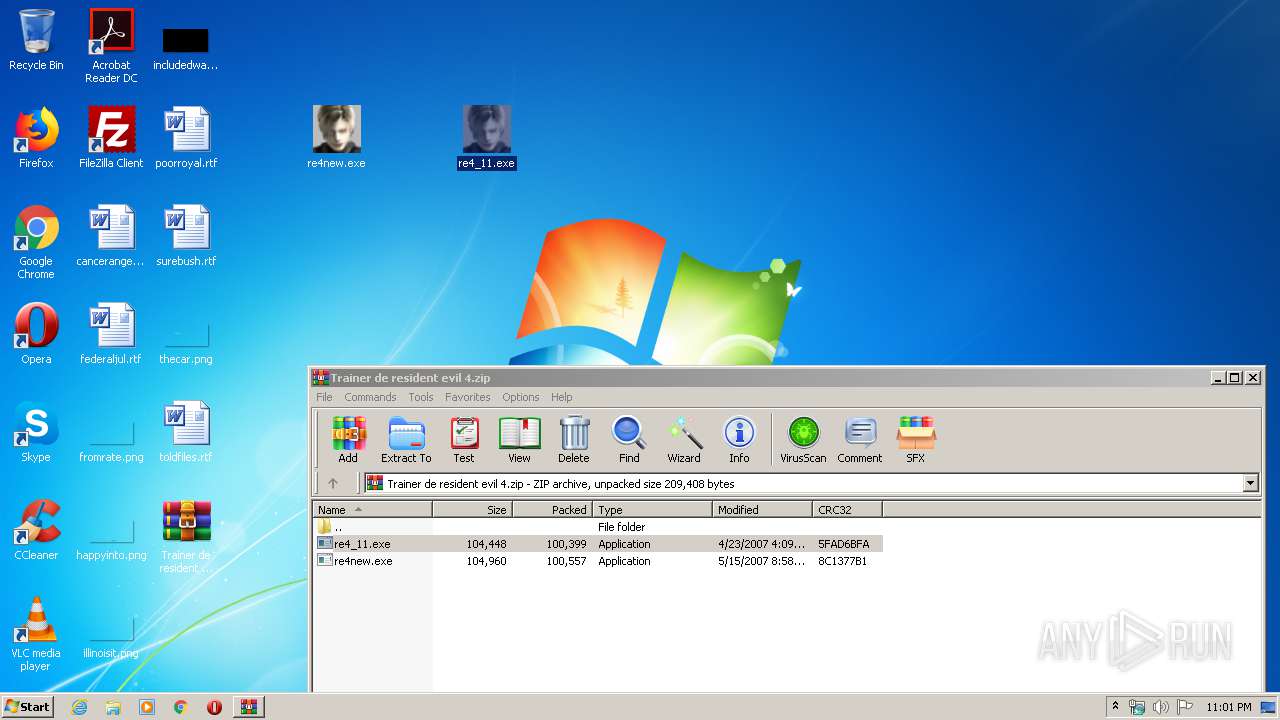Open Windows Media Player from taskbar

point(147,707)
